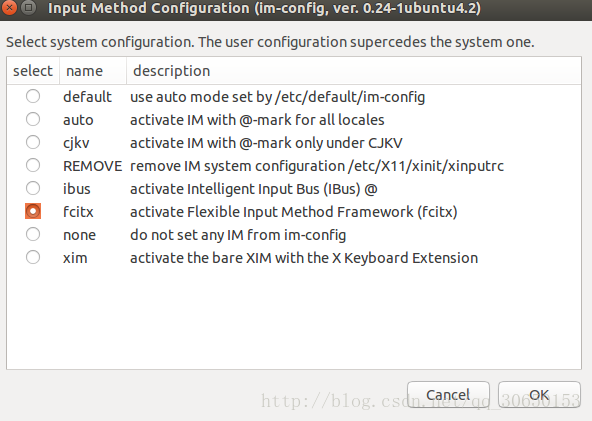This screenshot has width=592, height=421.
Task: Click the xim row name label
Action: (75, 258)
